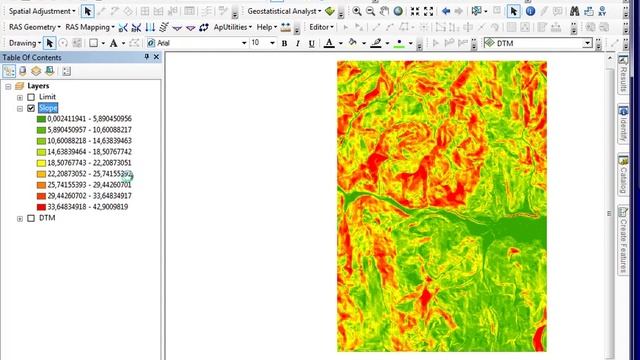Open the Spatial Adjustment menu
This screenshot has width=640, height=360.
point(42,11)
